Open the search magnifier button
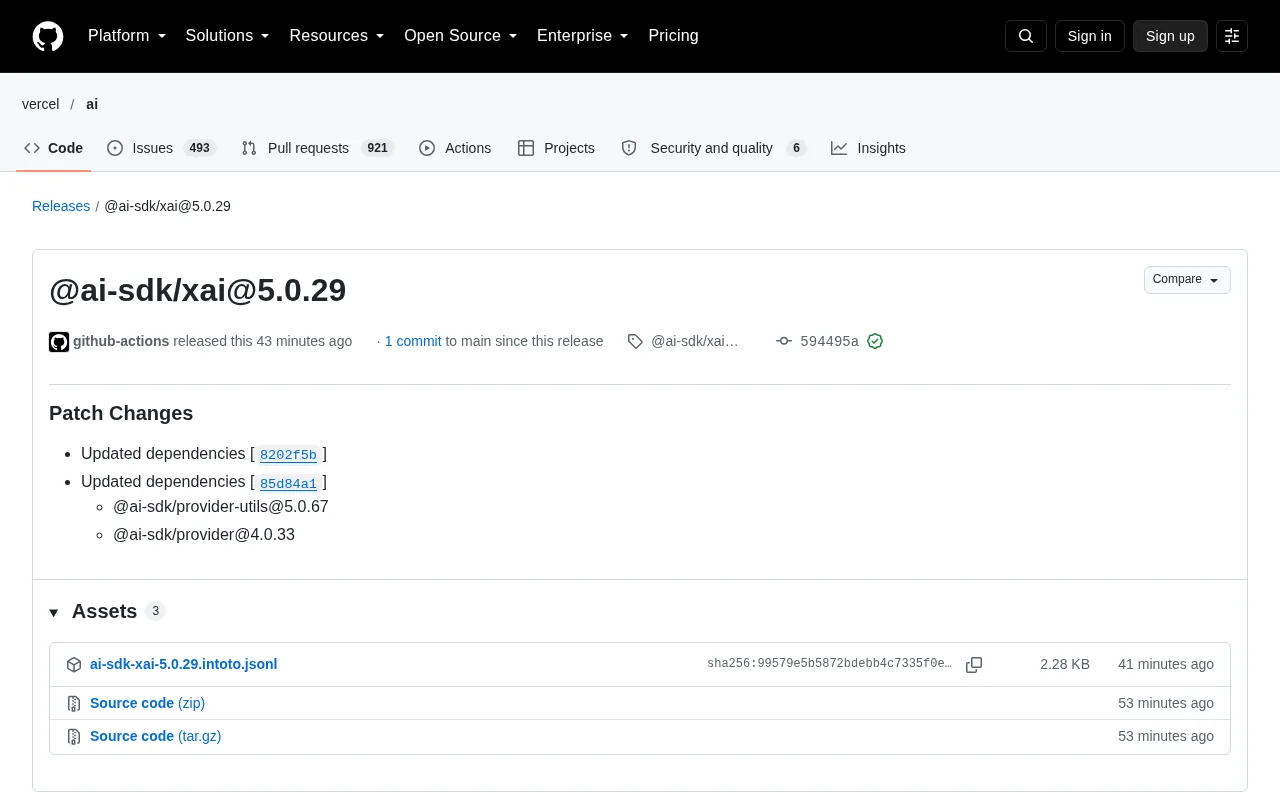This screenshot has width=1280, height=800. 1026,36
